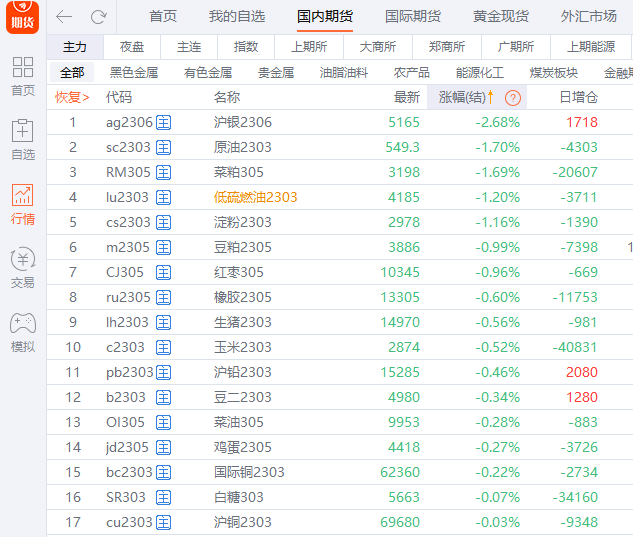Filter by 能源化工 category
This screenshot has width=633, height=537.
coord(479,72)
